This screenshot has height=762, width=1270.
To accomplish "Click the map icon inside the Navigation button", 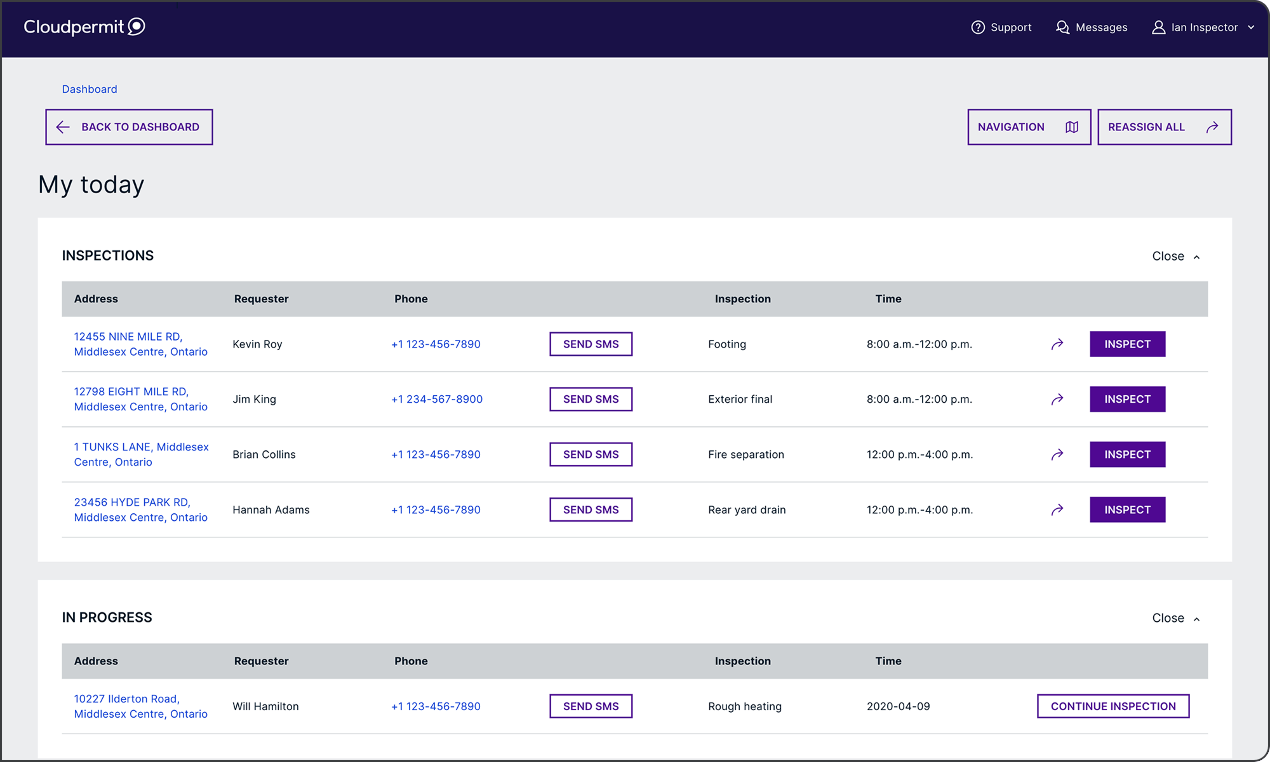I will (1071, 127).
